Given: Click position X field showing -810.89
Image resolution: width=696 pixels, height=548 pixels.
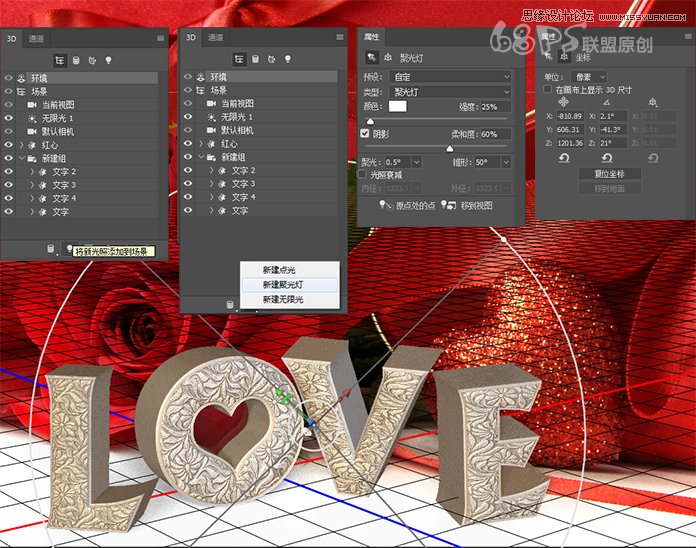Looking at the screenshot, I should pos(569,116).
